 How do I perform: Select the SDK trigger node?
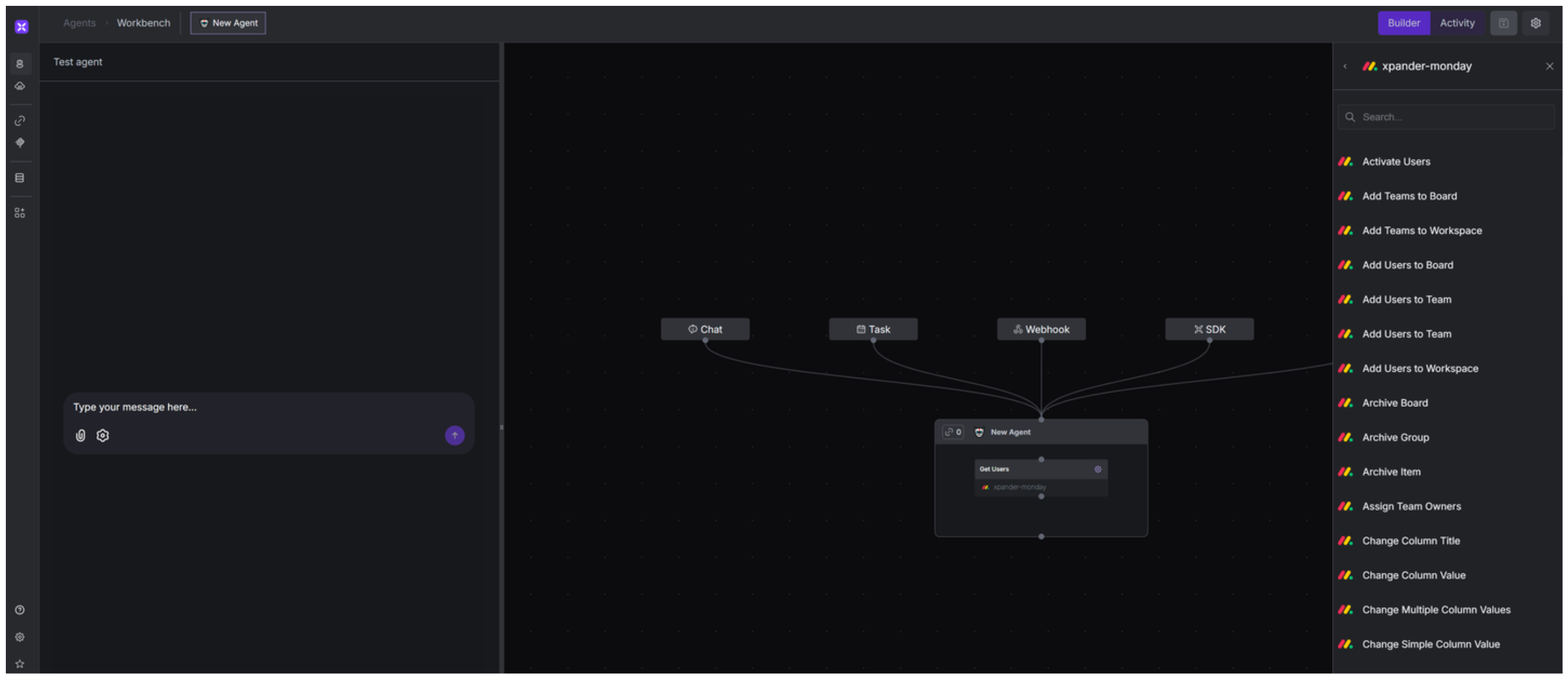(1209, 329)
